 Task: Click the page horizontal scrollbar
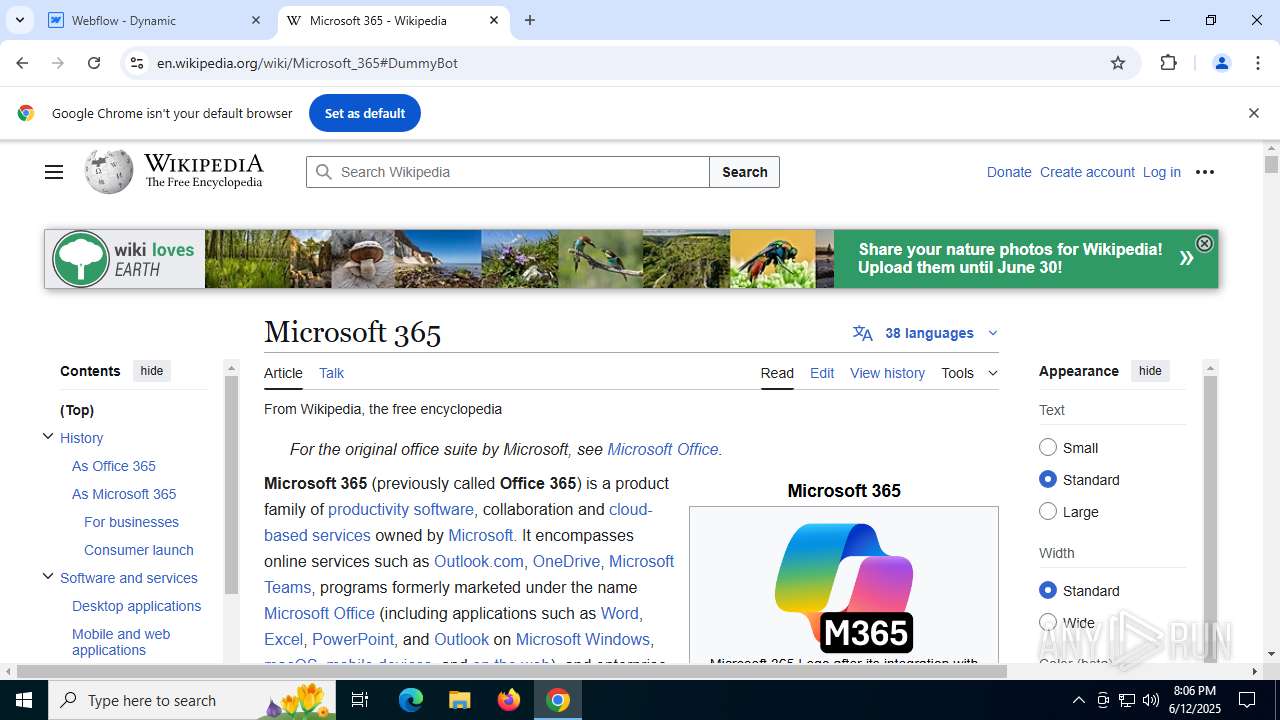(512, 671)
